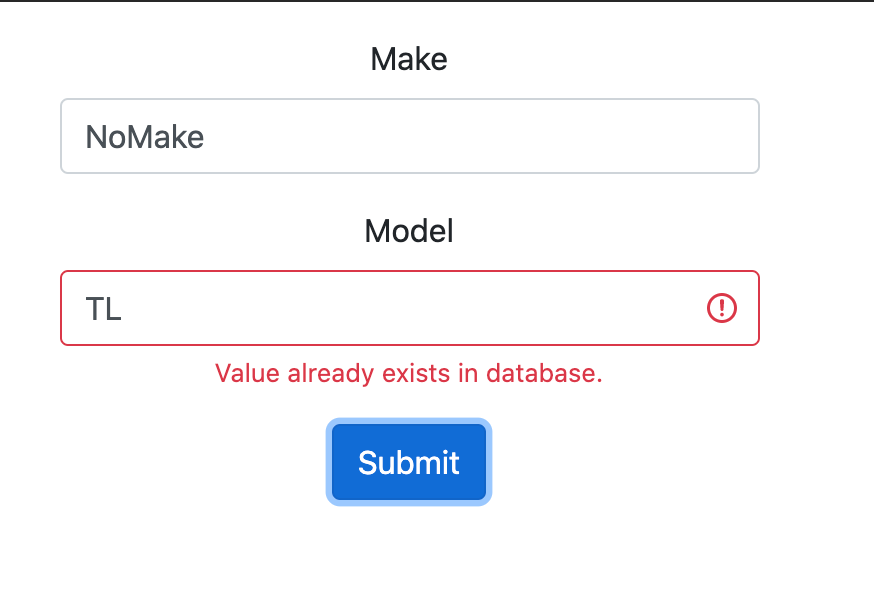Click the 'Value already exists in database' message
The width and height of the screenshot is (874, 602).
point(409,373)
